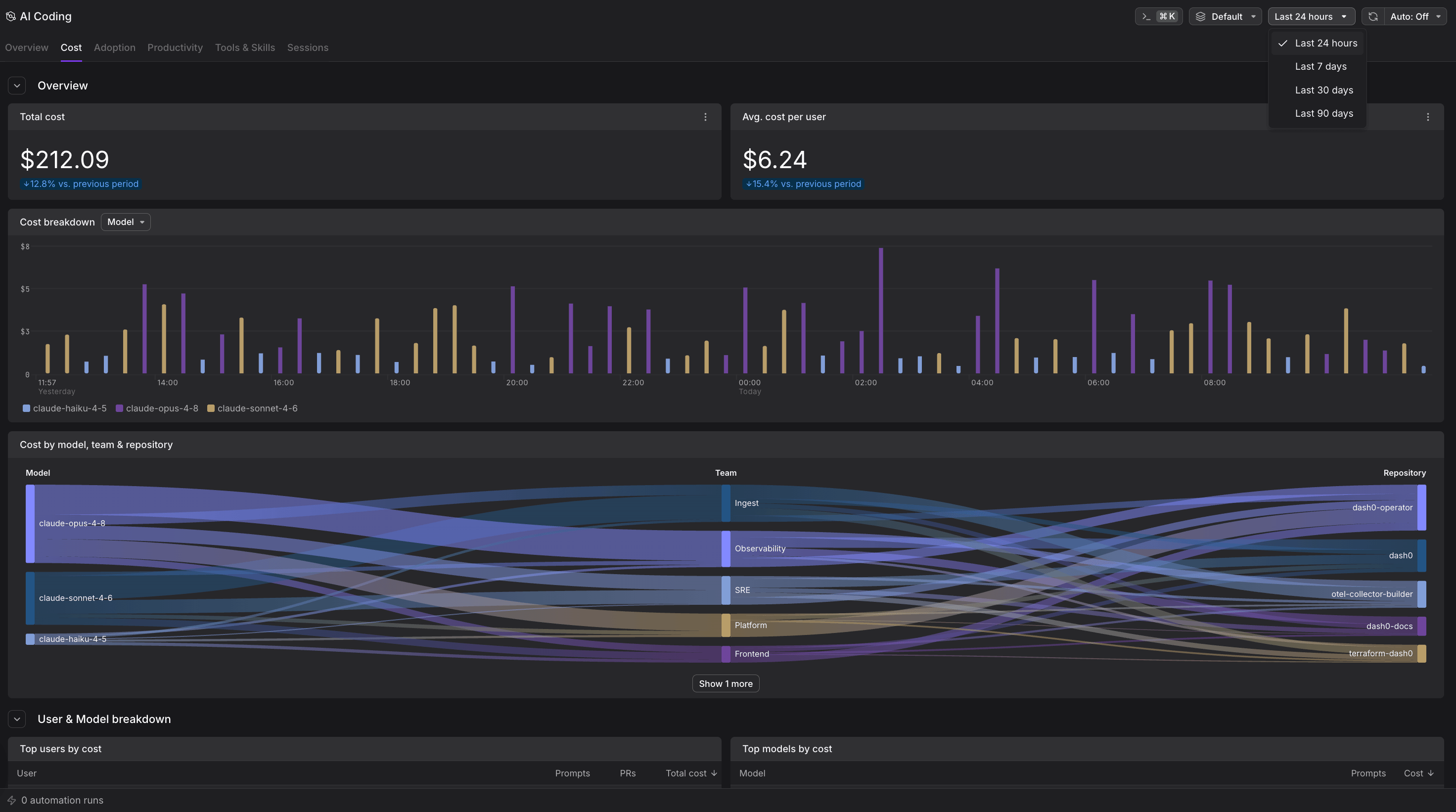Select the Observability team node
Screen dimensions: 1456x812
click(726, 549)
